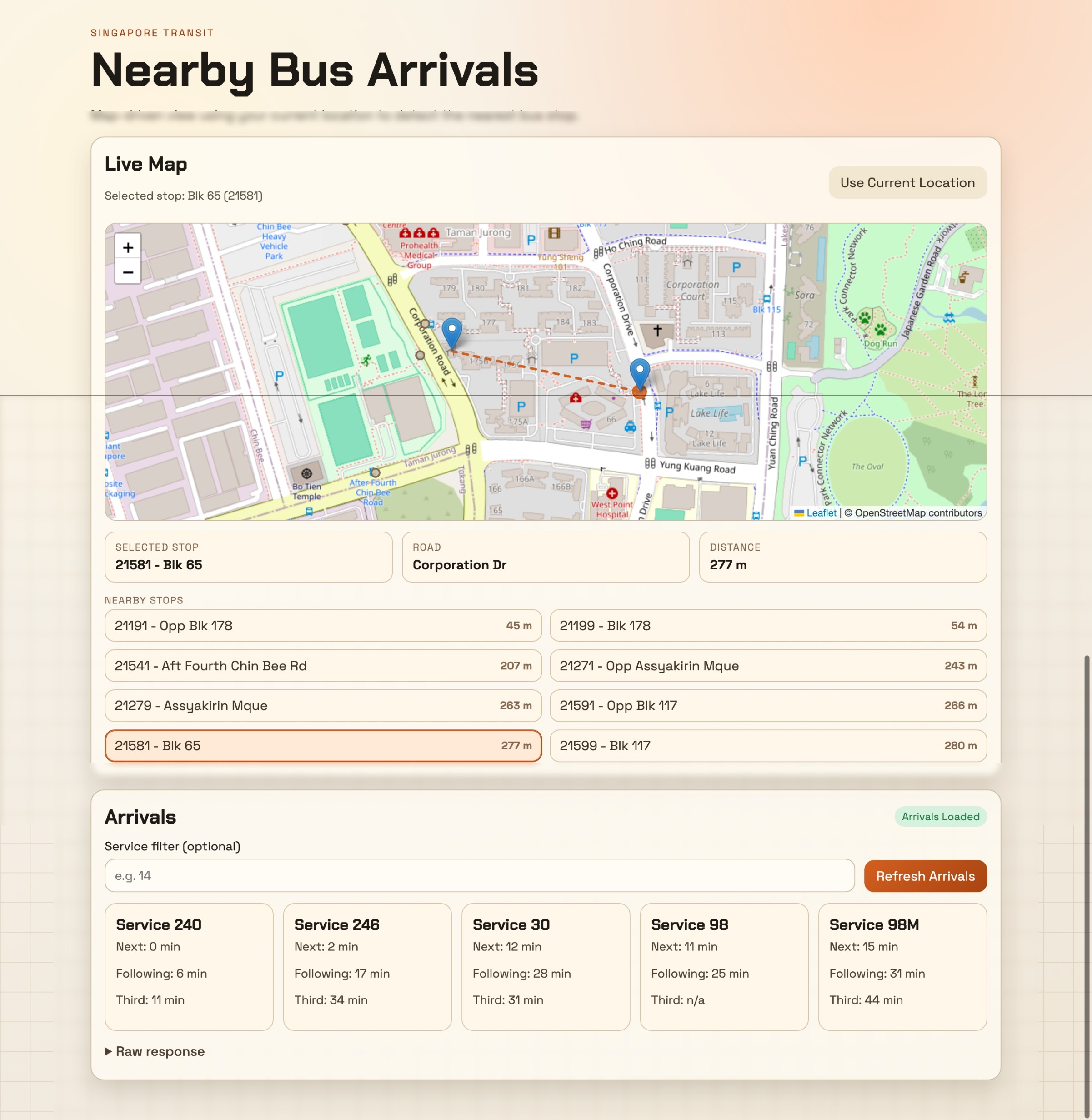Click the red first-aid icon near block 66
The height and width of the screenshot is (1120, 1092).
tap(575, 397)
